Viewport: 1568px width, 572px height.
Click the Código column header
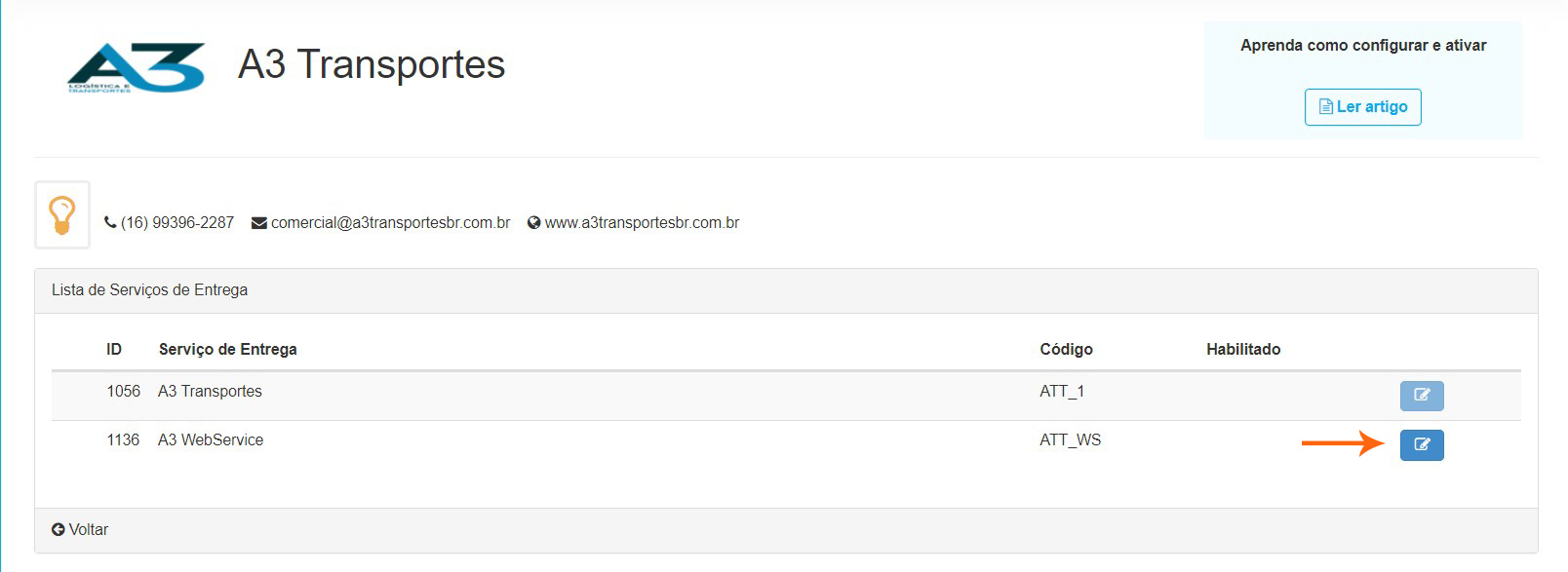(x=1066, y=349)
